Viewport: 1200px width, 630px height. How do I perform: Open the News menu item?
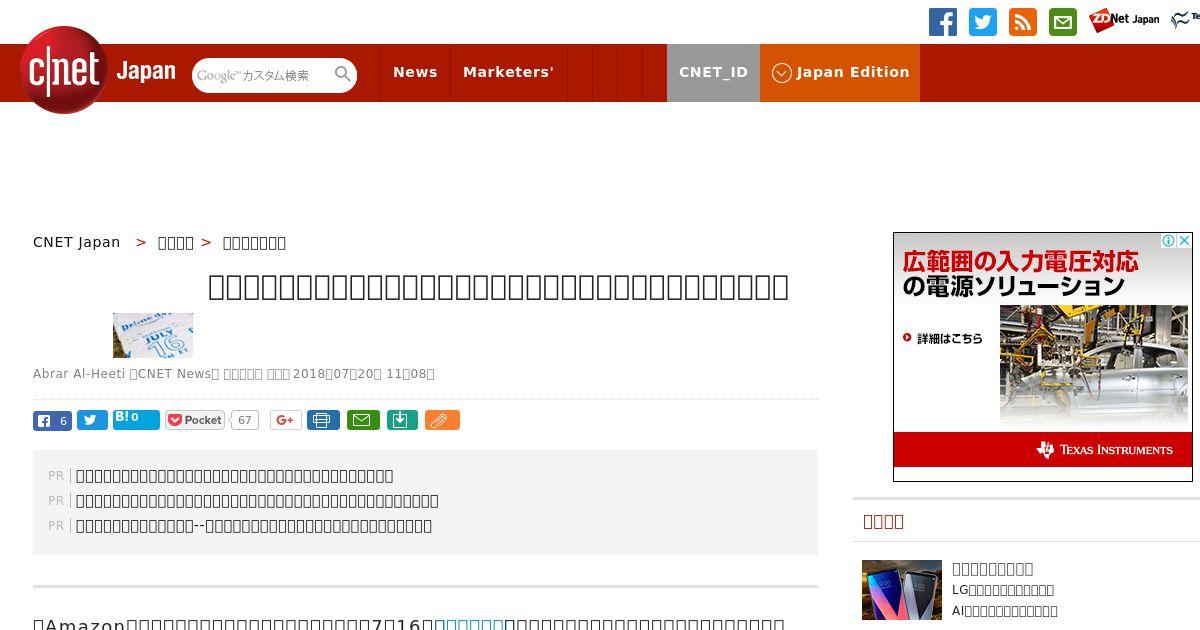(x=415, y=72)
